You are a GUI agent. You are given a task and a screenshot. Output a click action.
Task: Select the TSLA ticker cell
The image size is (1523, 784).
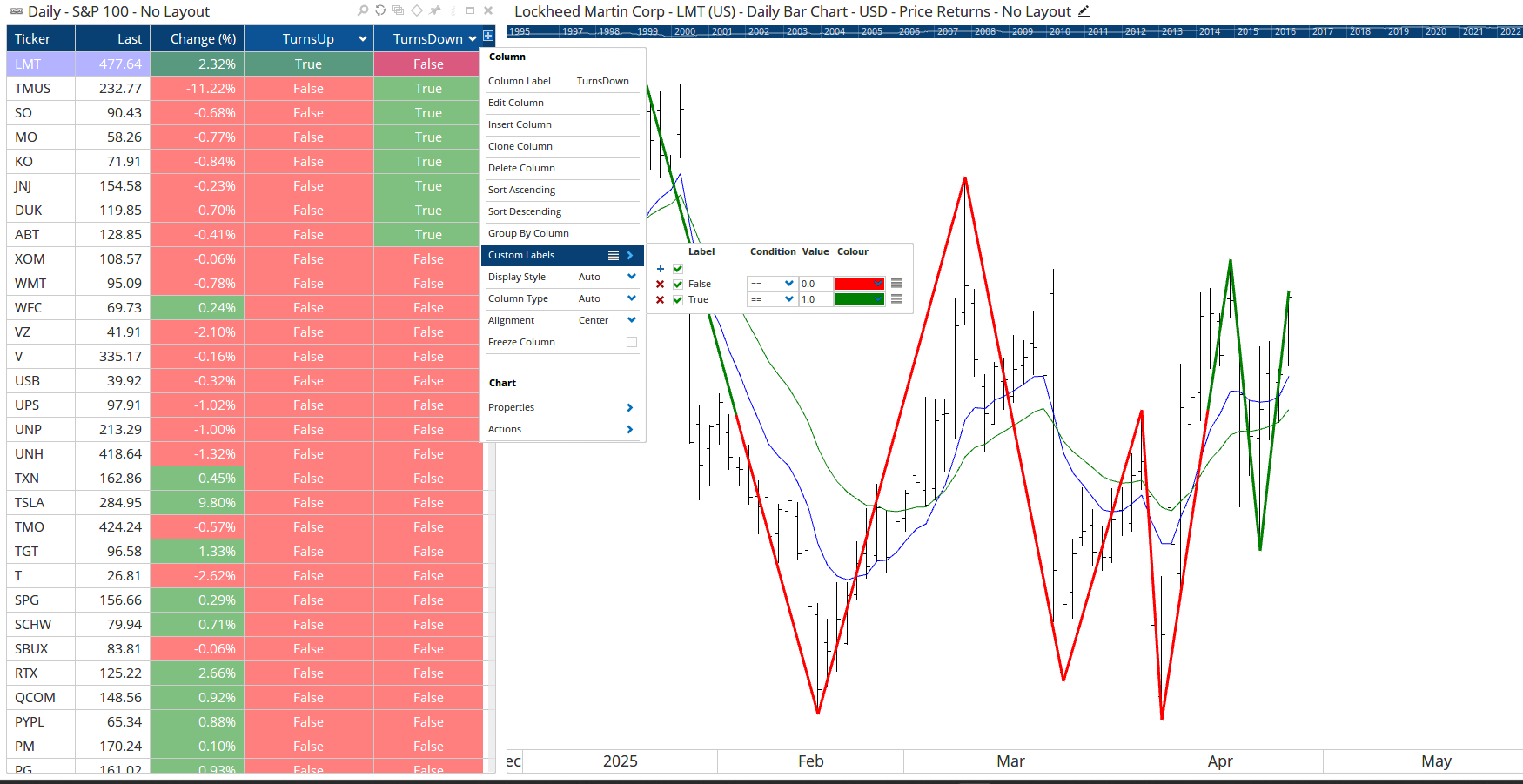(41, 503)
